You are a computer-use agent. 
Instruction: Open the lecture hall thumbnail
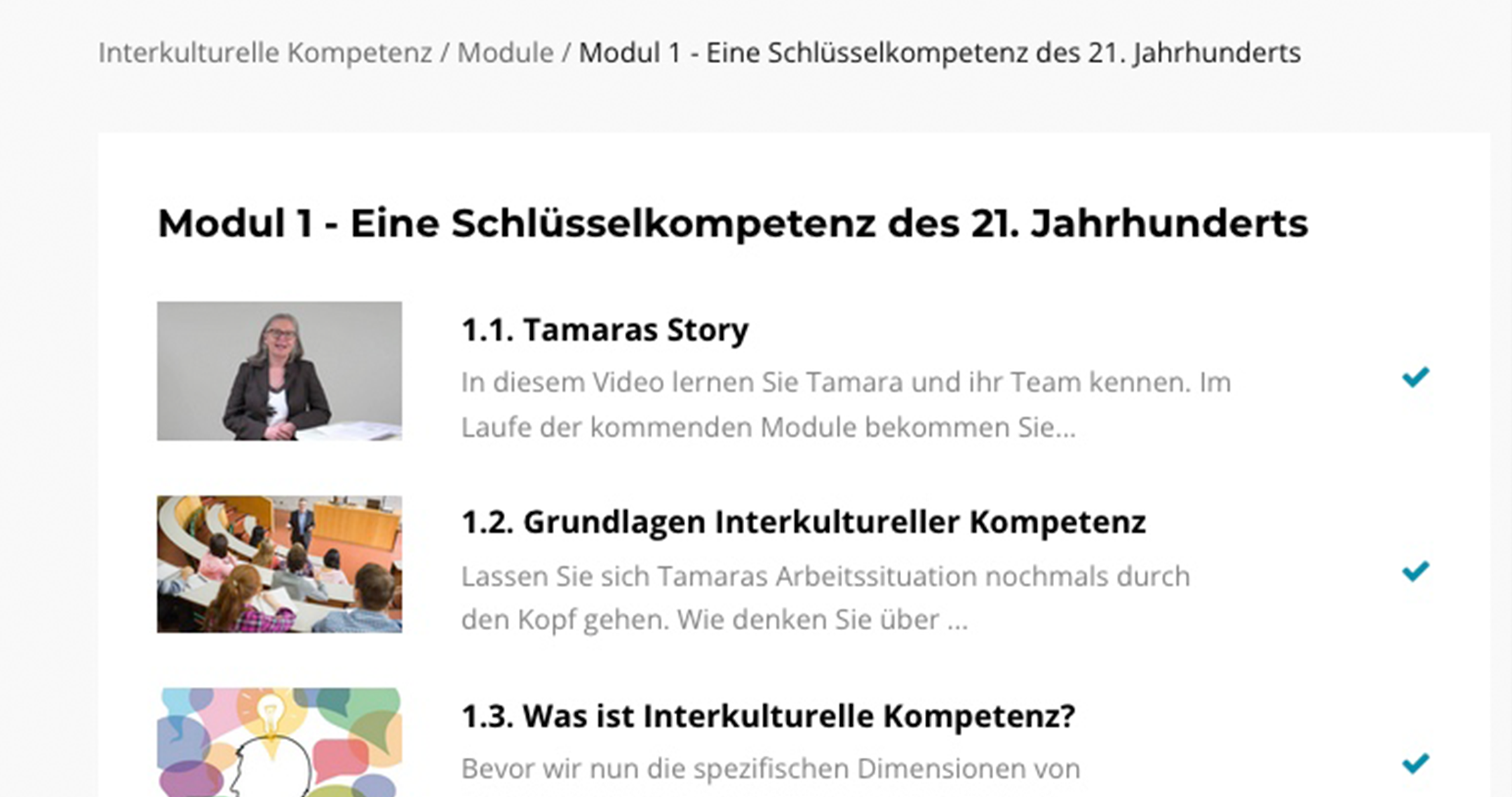coord(279,564)
